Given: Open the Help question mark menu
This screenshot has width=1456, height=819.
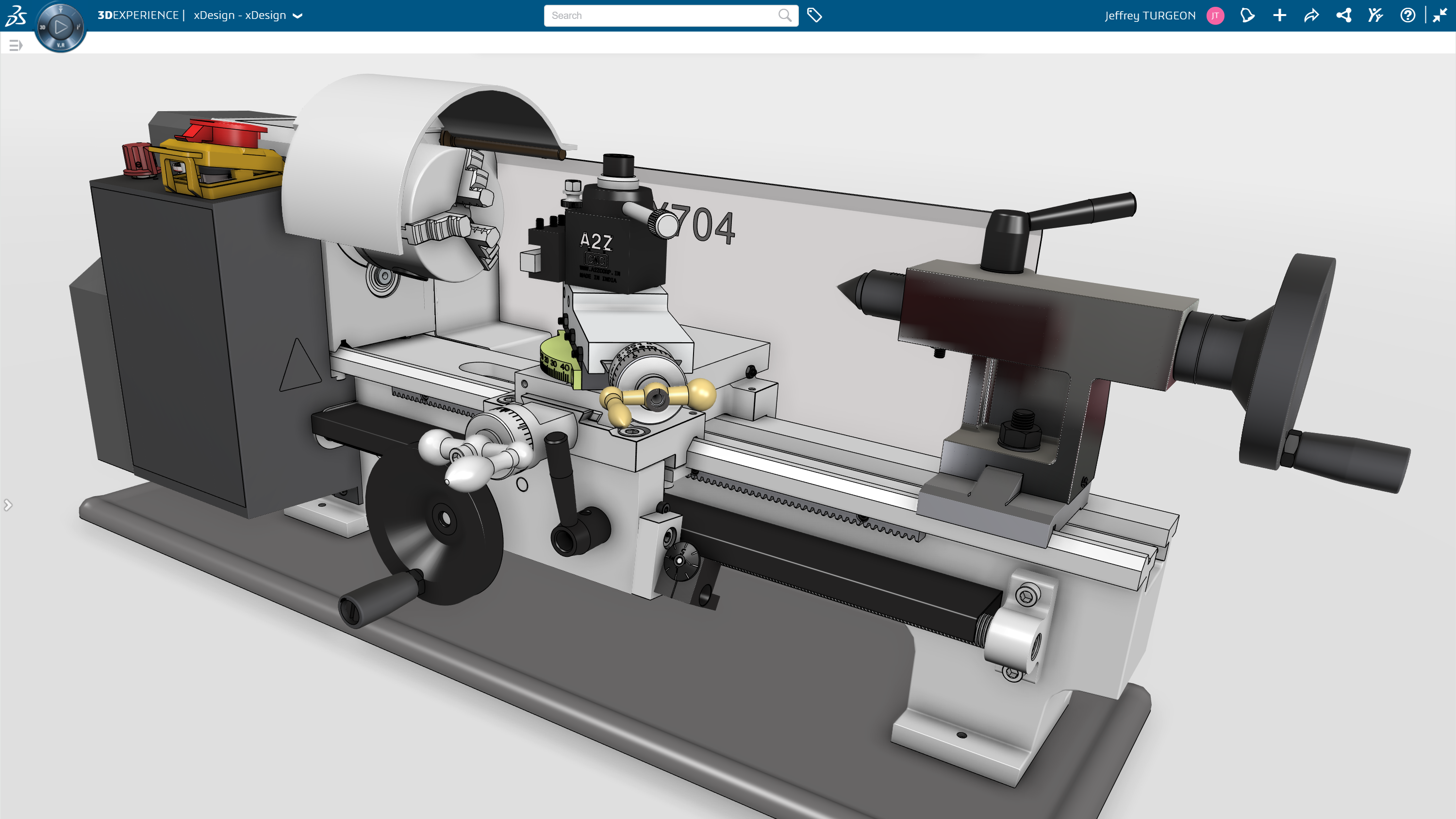Looking at the screenshot, I should pos(1407,15).
